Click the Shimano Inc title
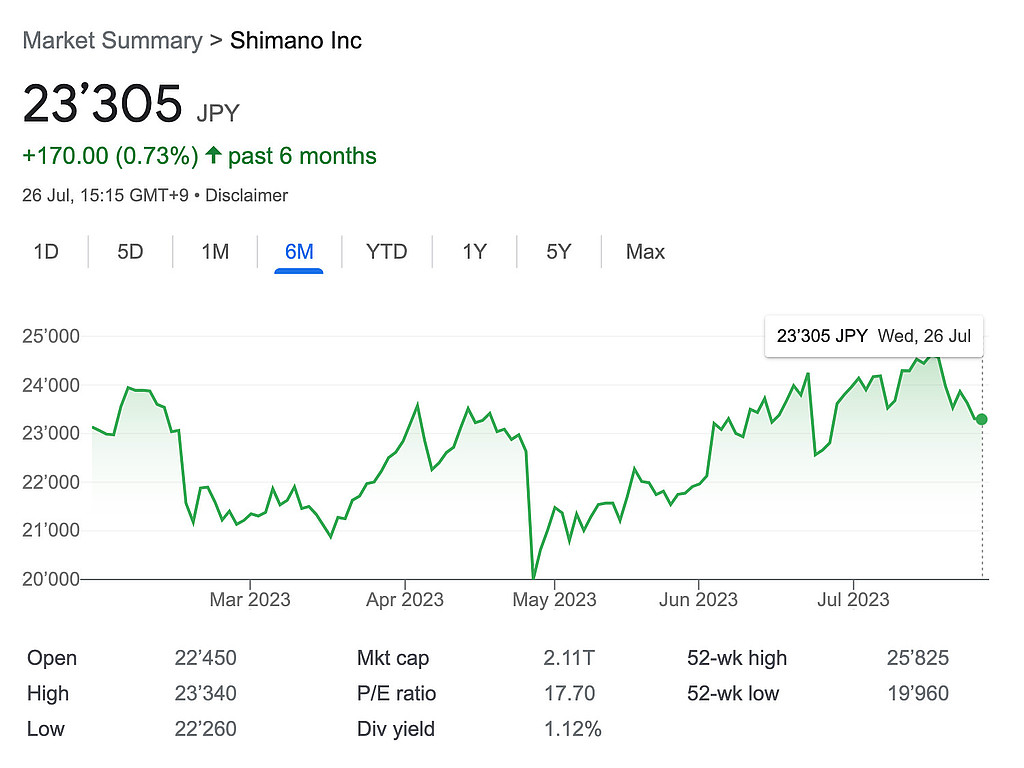This screenshot has height=768, width=1024. point(296,41)
